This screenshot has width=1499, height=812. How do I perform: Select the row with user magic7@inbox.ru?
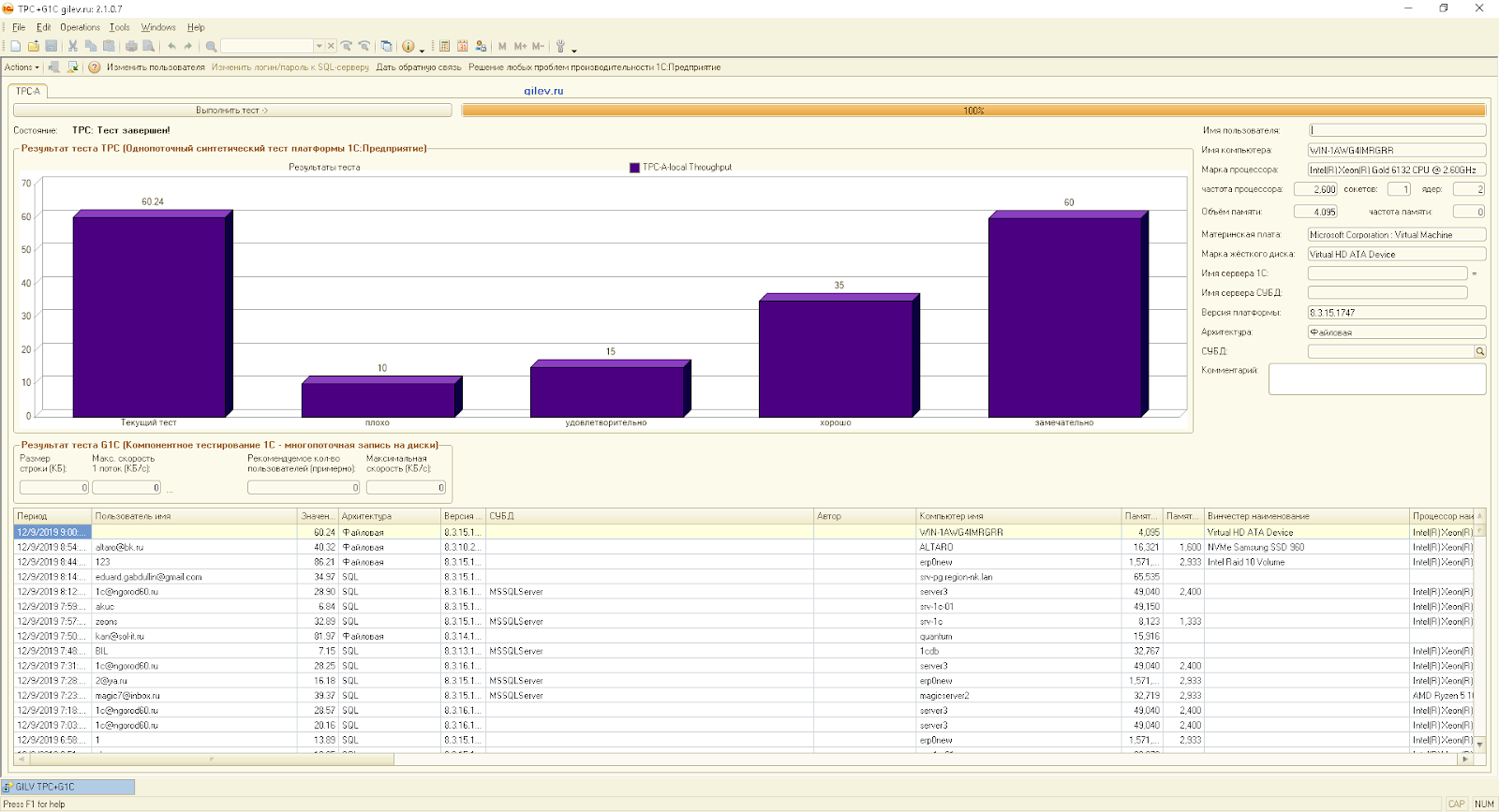745,696
